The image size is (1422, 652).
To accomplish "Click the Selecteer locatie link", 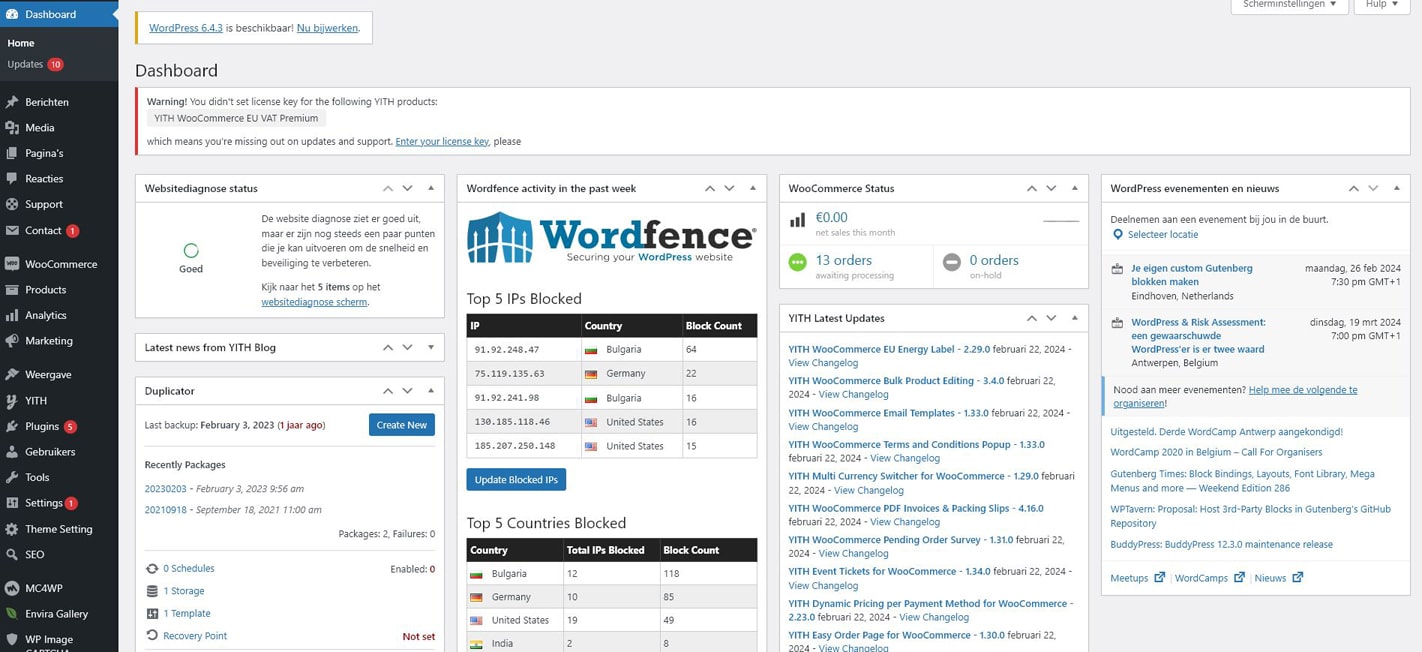I will click(1163, 235).
